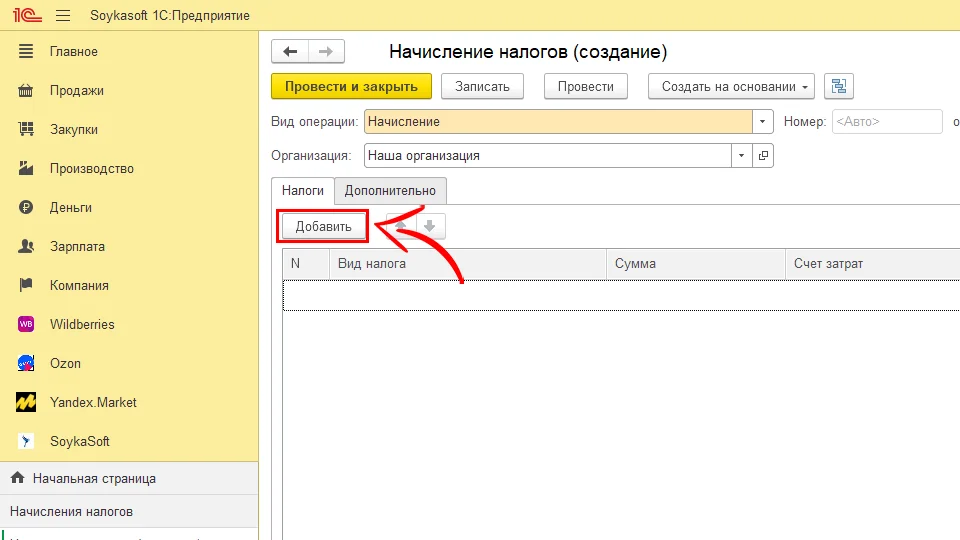Click the Записать button
The height and width of the screenshot is (540, 960).
click(x=482, y=86)
